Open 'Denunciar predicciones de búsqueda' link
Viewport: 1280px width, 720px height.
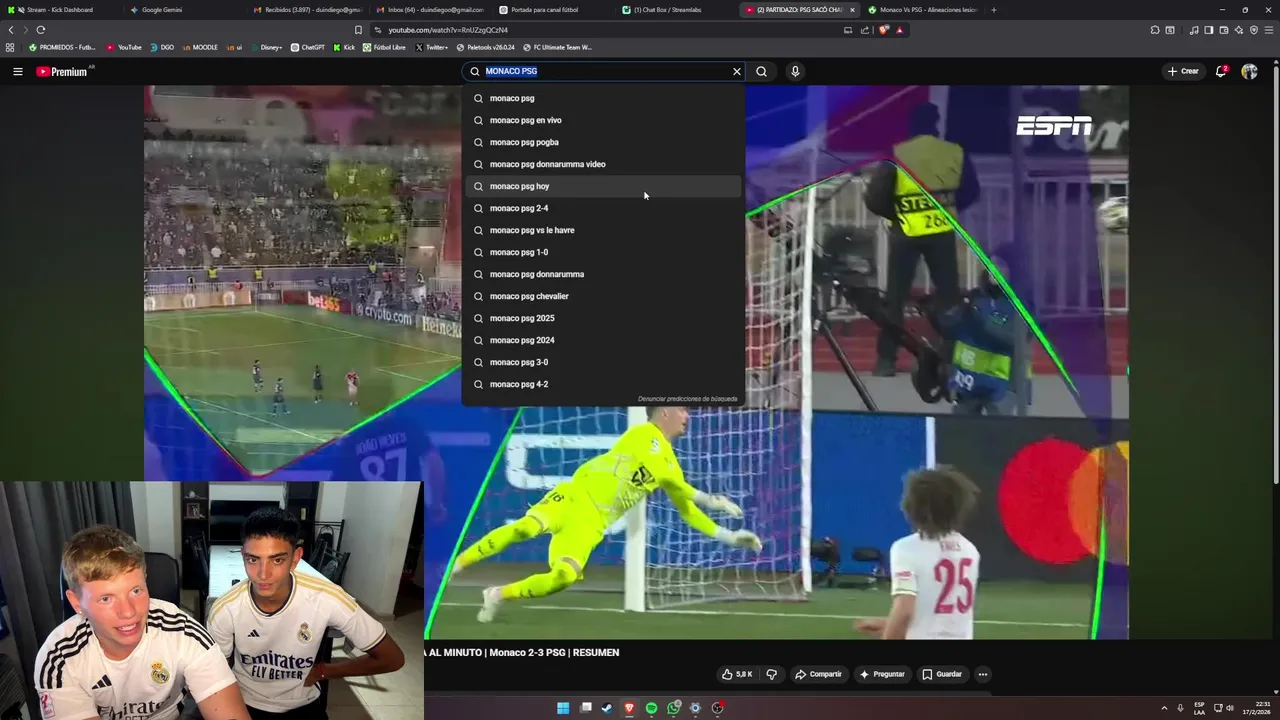pyautogui.click(x=687, y=399)
